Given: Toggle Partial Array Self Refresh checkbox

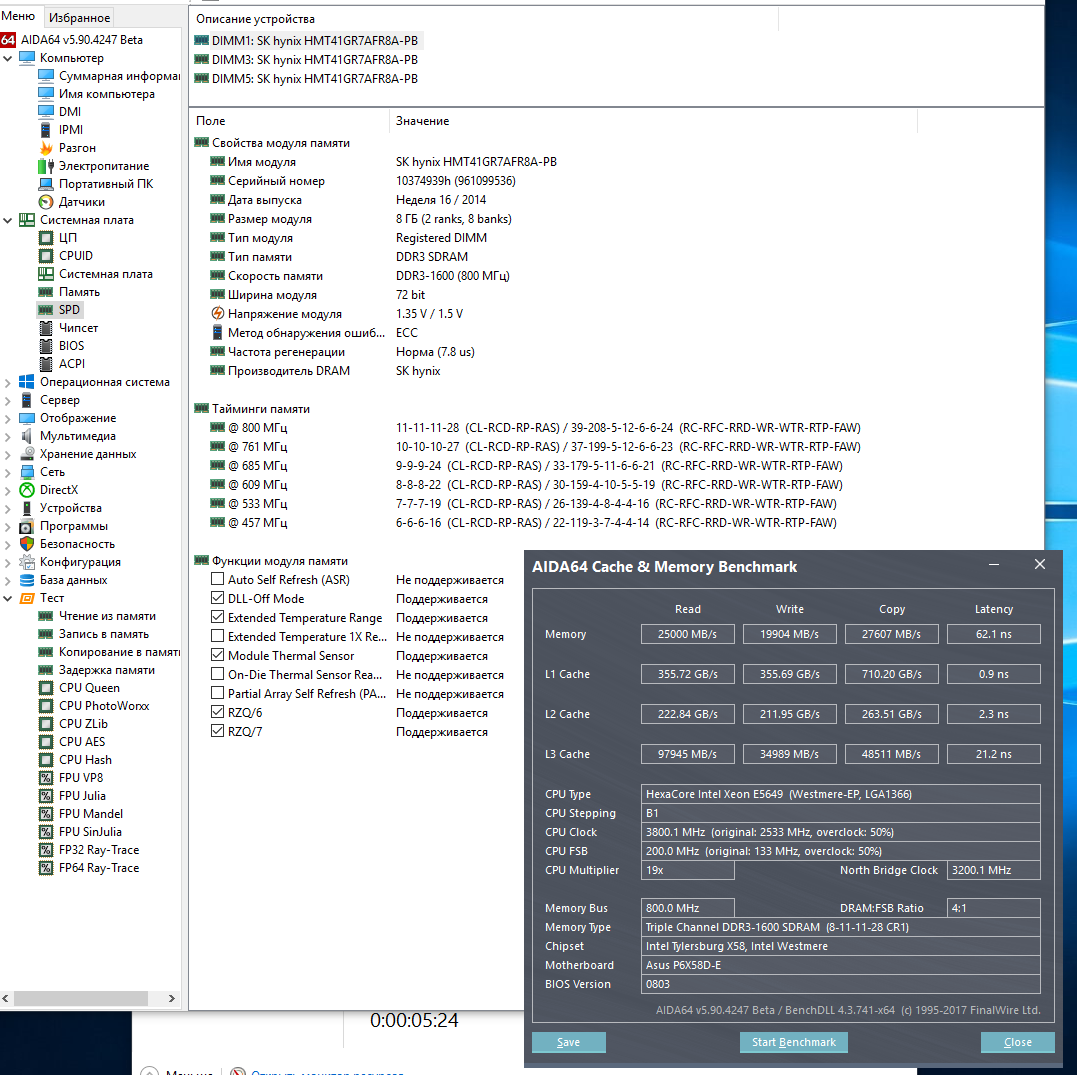Looking at the screenshot, I should coord(217,693).
